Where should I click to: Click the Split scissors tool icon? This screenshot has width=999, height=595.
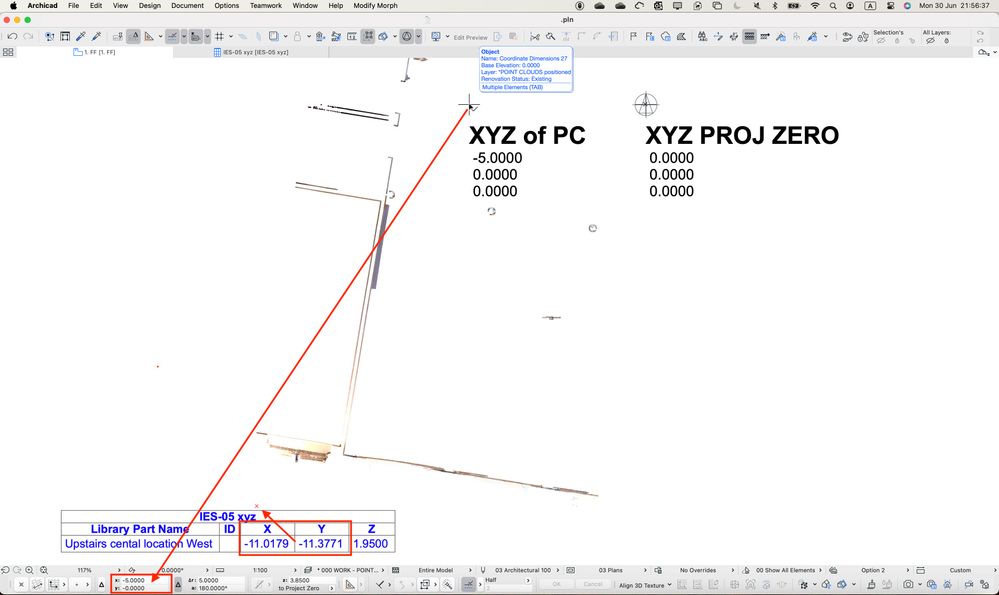click(x=535, y=37)
